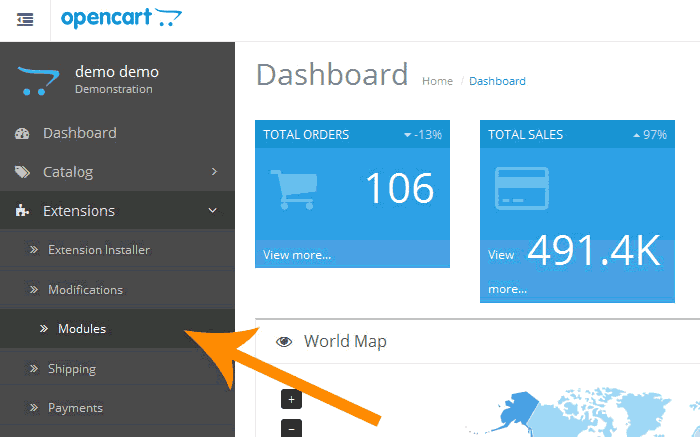700x437 pixels.
Task: Click the -13% change indicator in Total Orders
Action: point(423,135)
